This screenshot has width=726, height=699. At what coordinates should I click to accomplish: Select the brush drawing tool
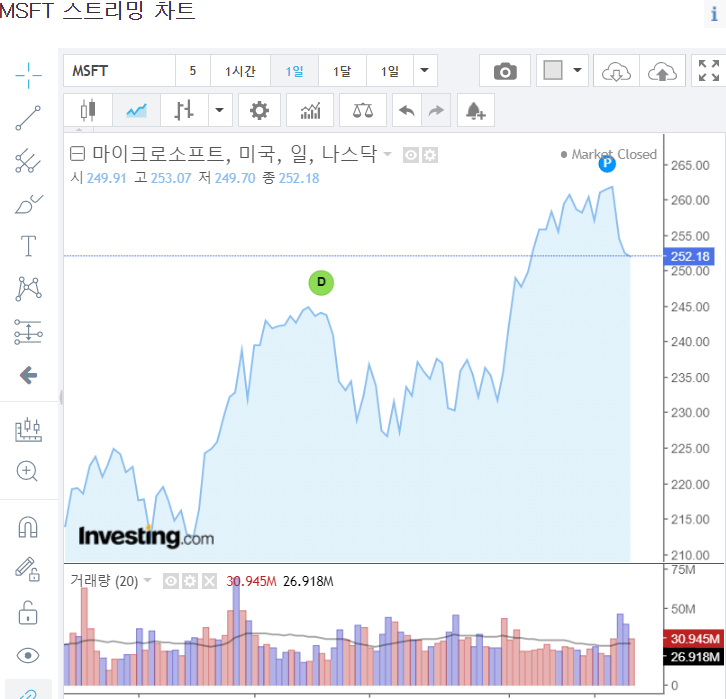(x=28, y=204)
